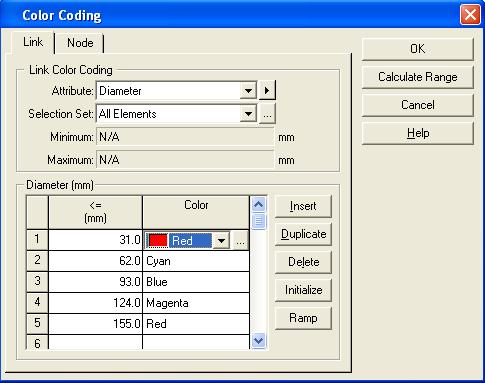
Task: Open the row 1 color dropdown arrow
Action: click(221, 240)
